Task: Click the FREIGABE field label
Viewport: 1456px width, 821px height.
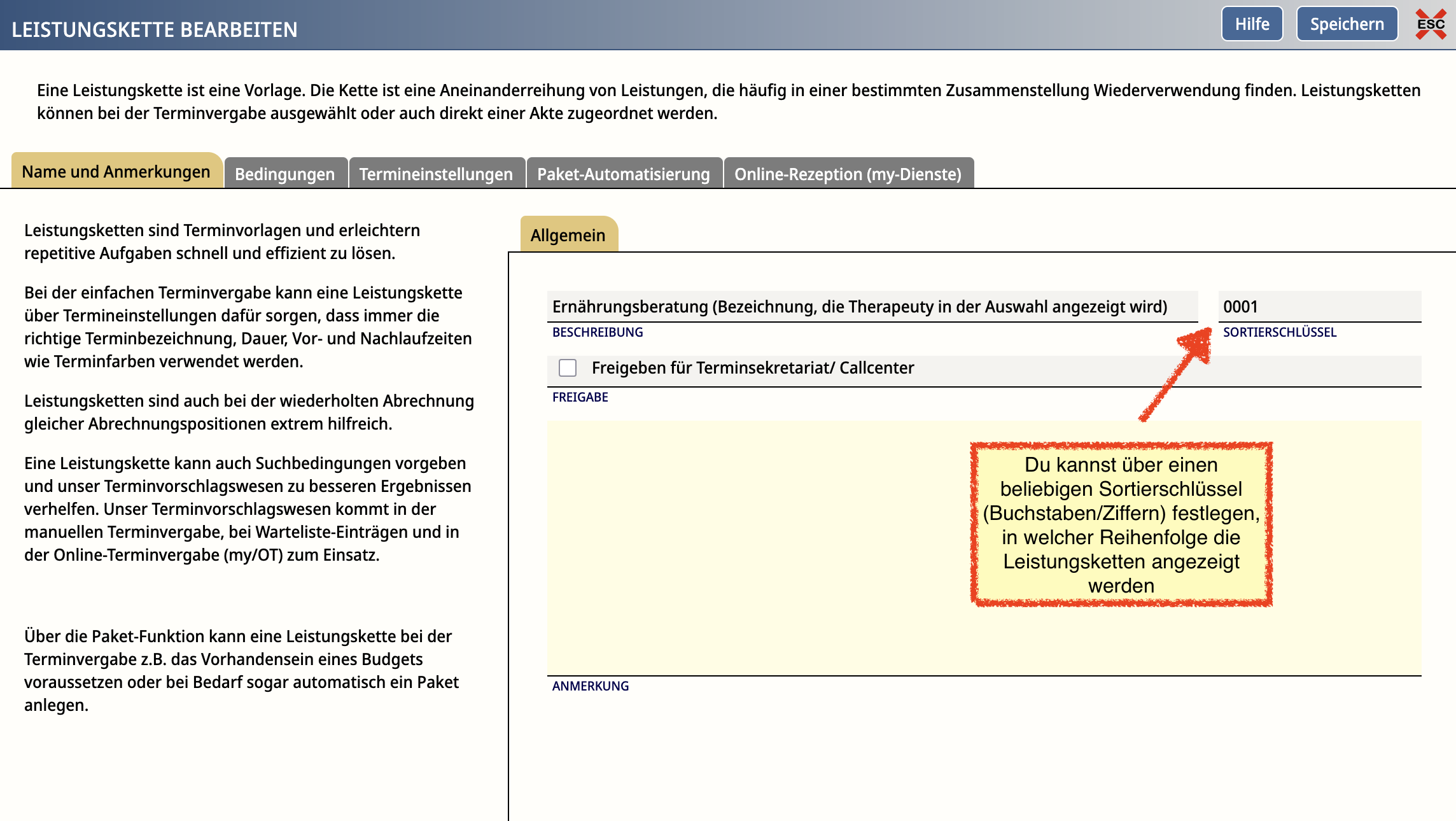Action: (580, 397)
